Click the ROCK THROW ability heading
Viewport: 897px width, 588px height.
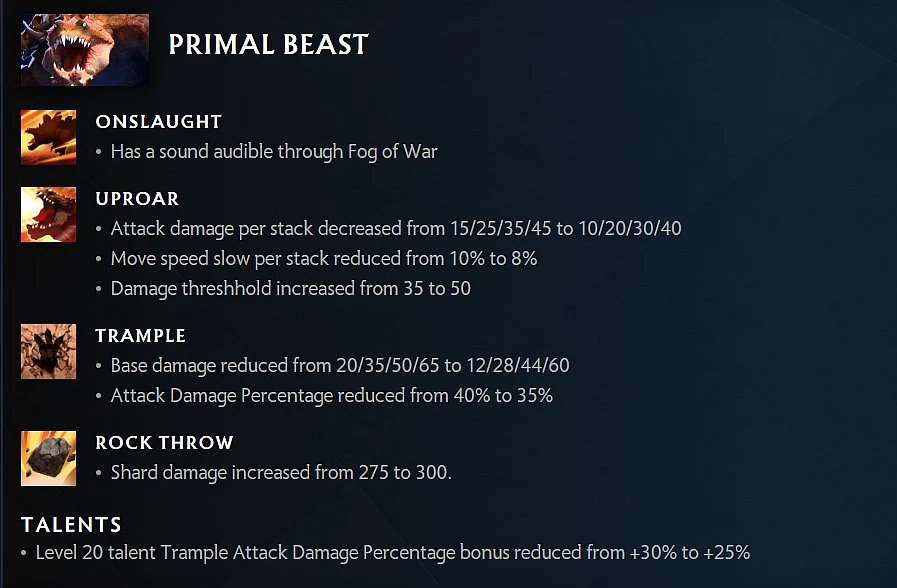point(164,442)
